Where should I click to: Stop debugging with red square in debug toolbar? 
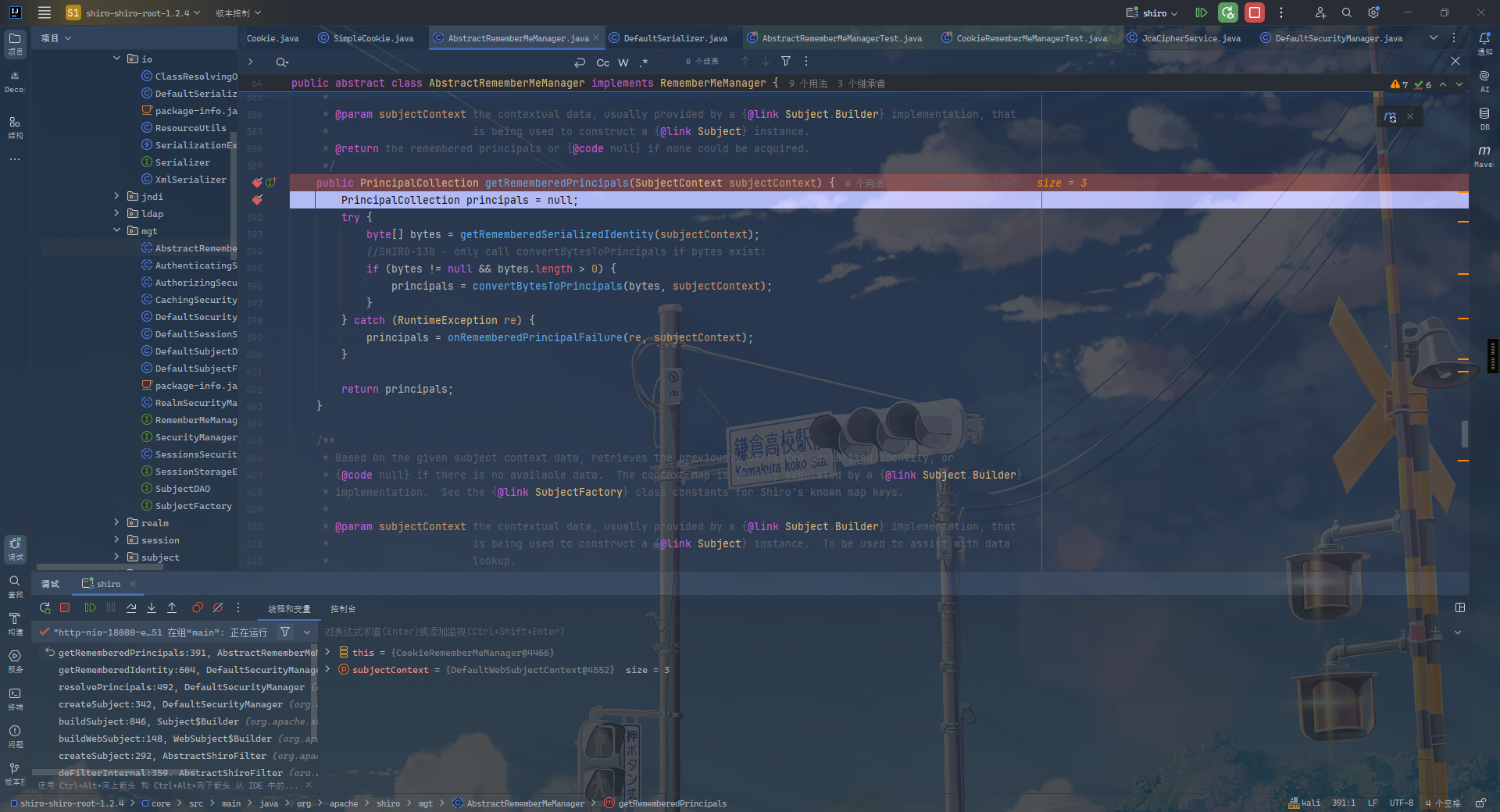coord(66,607)
